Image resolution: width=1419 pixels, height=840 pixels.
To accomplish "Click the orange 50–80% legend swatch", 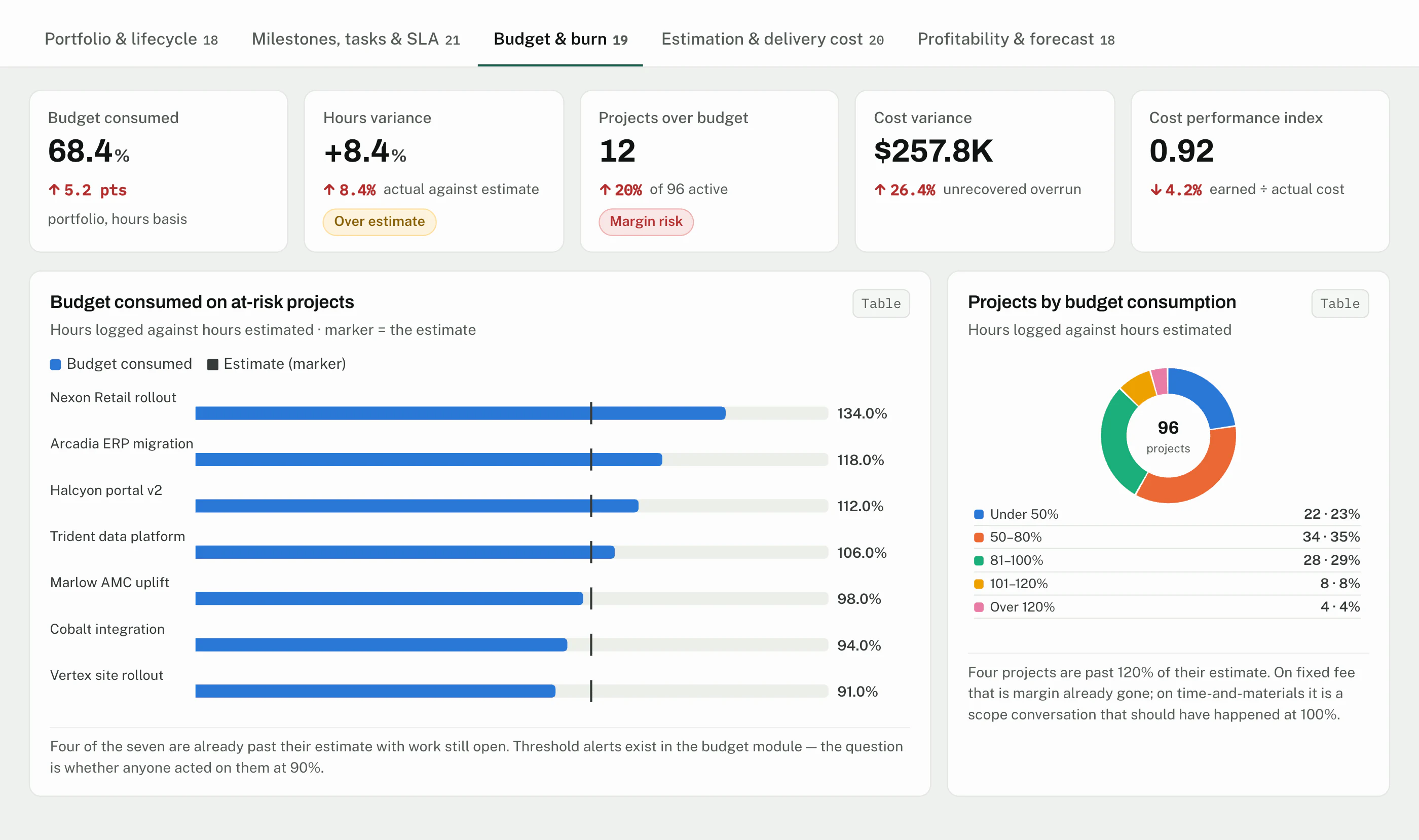I will (x=979, y=537).
